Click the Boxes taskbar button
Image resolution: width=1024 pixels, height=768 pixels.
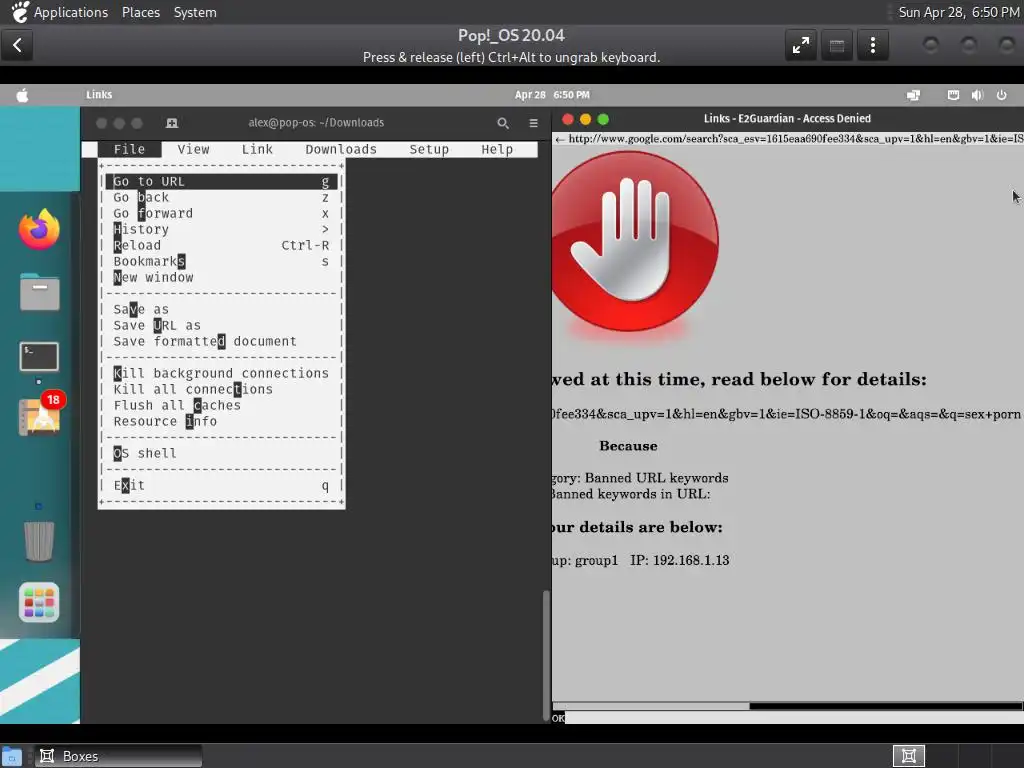(118, 756)
